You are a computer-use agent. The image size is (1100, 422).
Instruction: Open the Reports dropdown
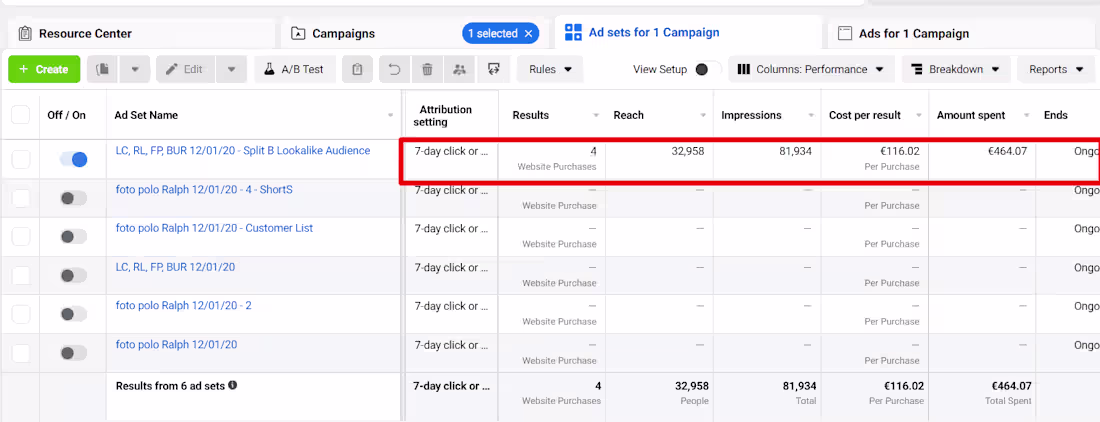point(1055,69)
